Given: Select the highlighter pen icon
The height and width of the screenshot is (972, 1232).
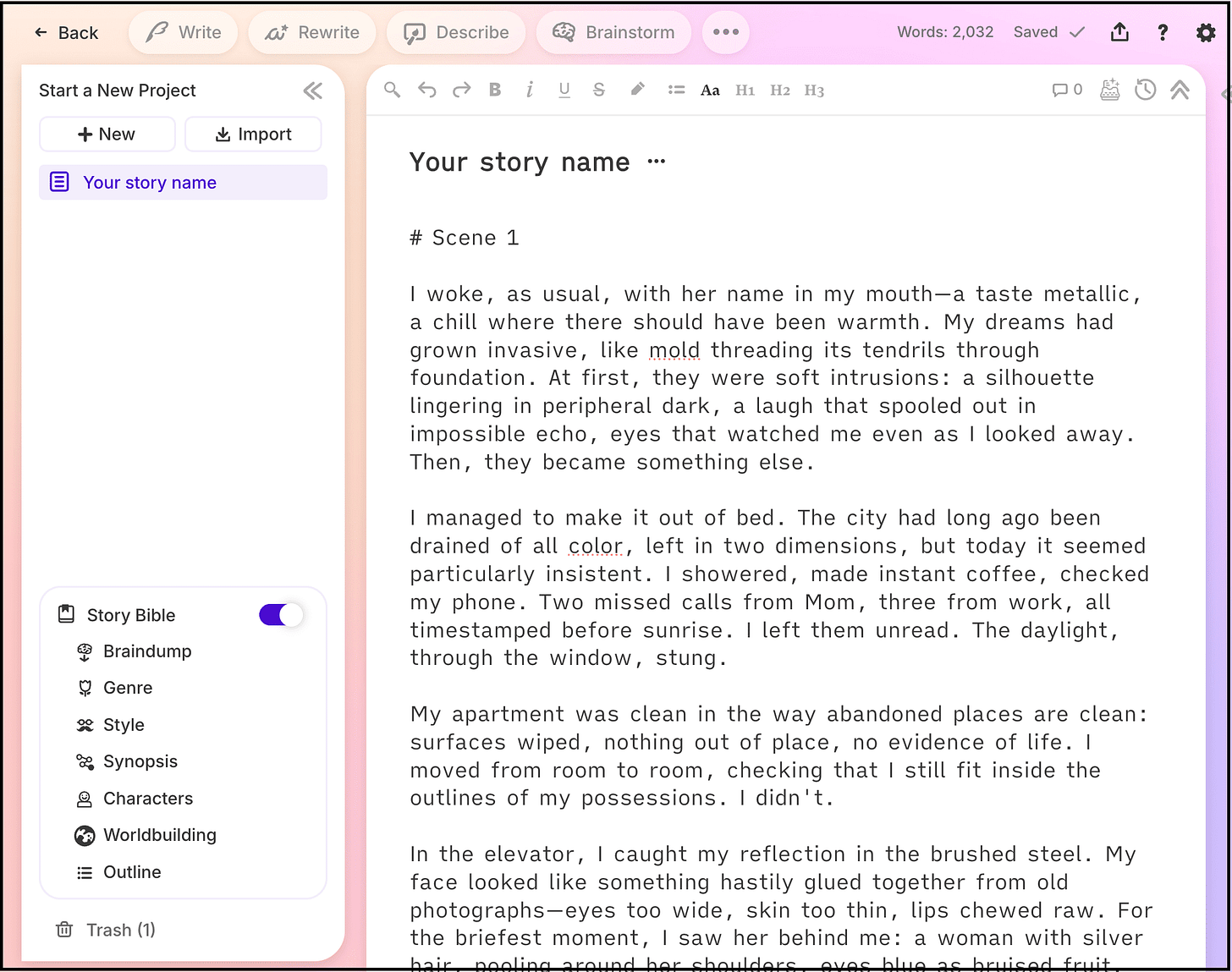Looking at the screenshot, I should pyautogui.click(x=637, y=90).
